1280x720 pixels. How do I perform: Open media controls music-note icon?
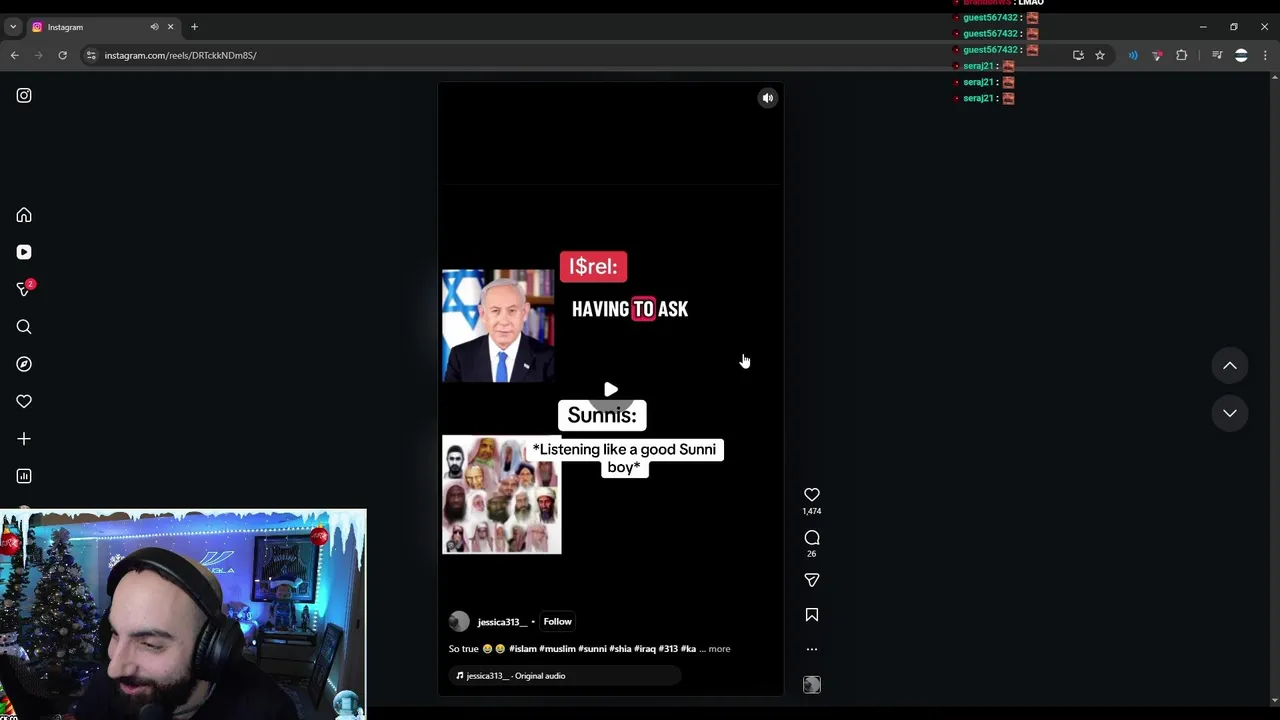point(1217,55)
